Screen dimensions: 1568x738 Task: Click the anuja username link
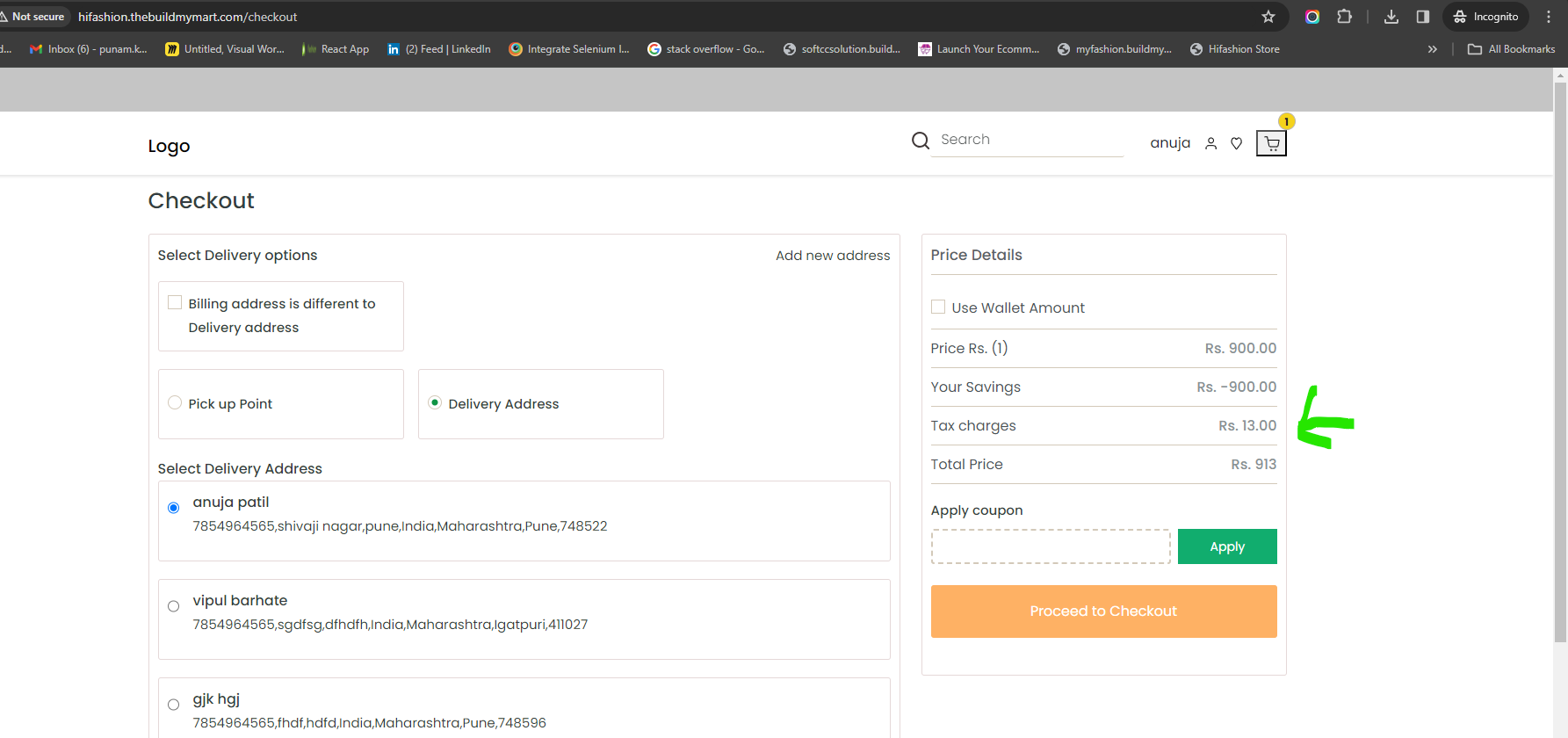pyautogui.click(x=1170, y=143)
